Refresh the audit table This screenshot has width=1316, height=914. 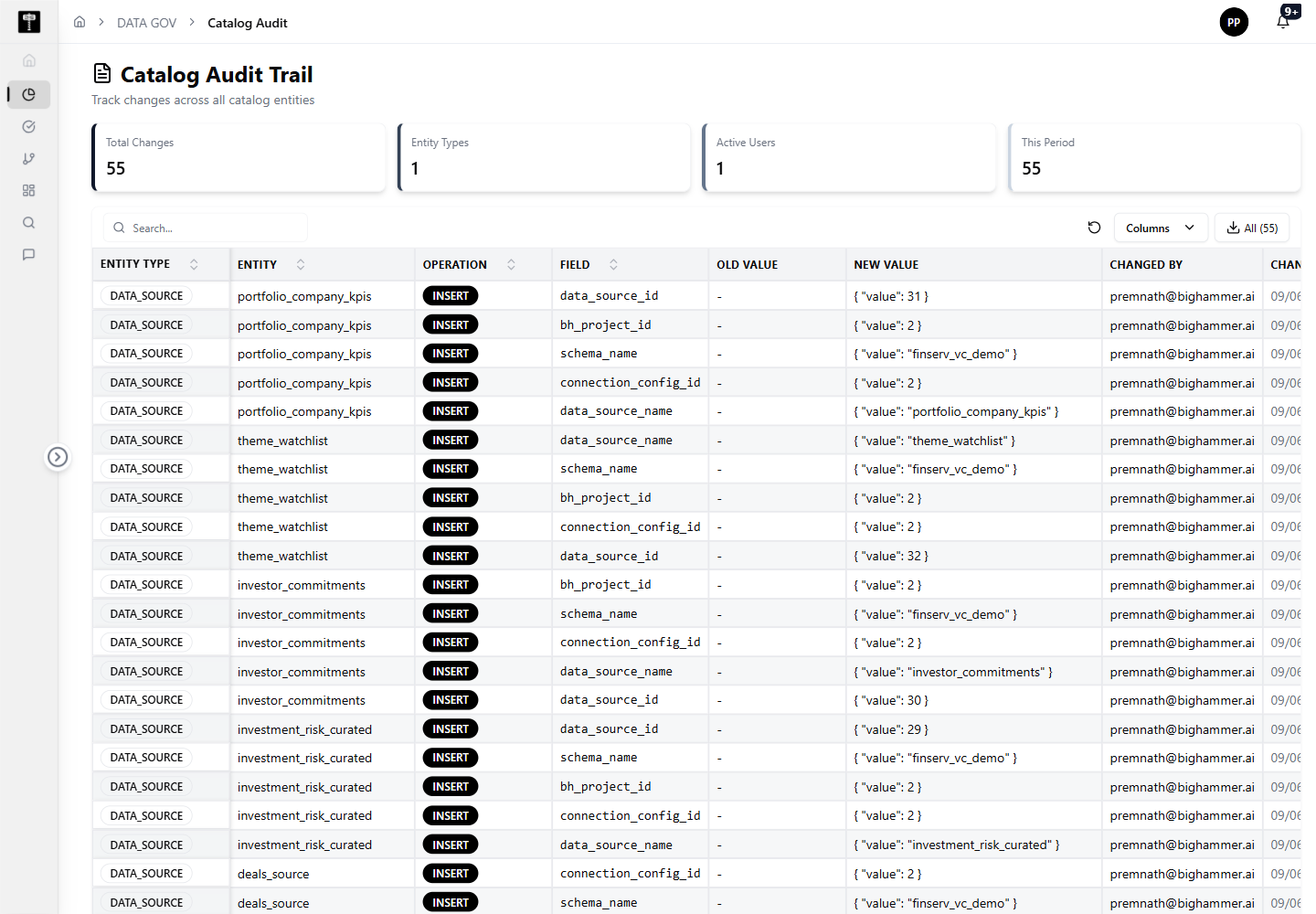pyautogui.click(x=1094, y=228)
